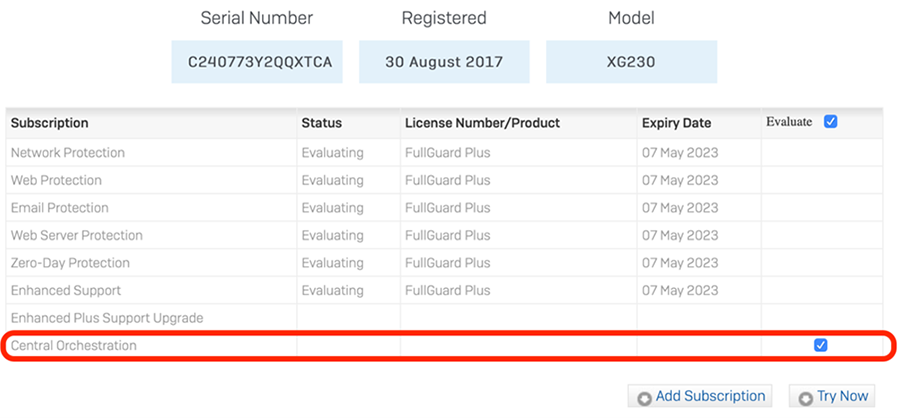Click the Add Subscription button
This screenshot has width=900, height=418.
point(700,396)
